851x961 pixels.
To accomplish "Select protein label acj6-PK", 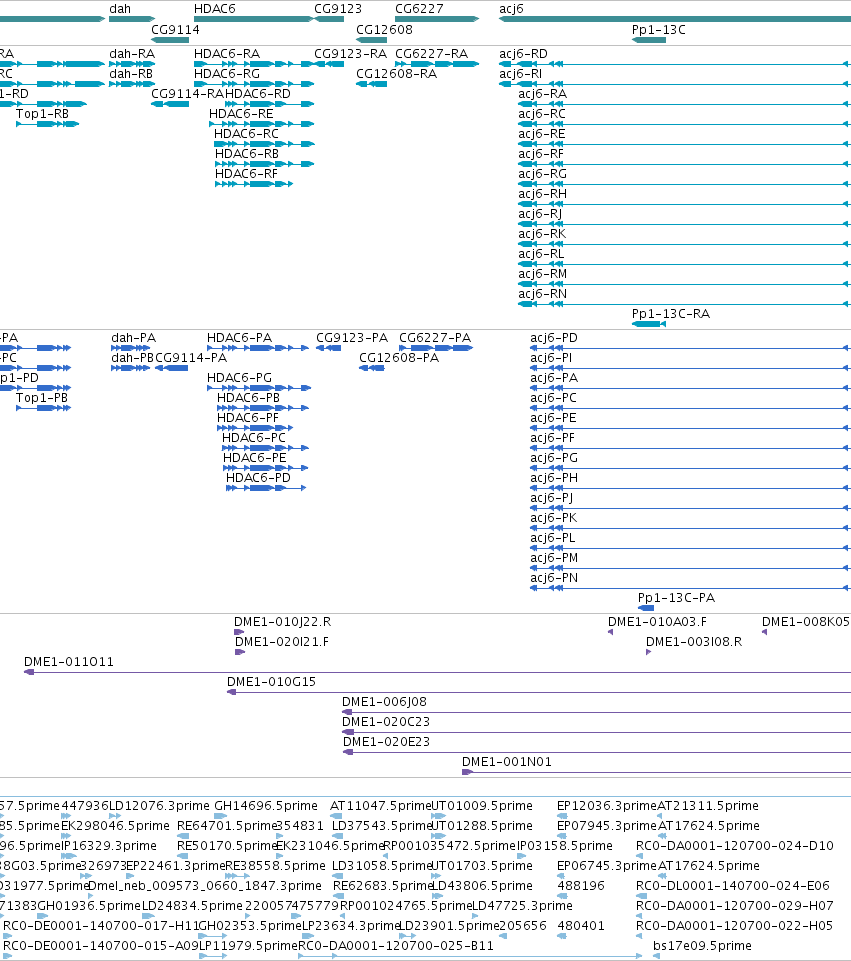I will pyautogui.click(x=554, y=518).
